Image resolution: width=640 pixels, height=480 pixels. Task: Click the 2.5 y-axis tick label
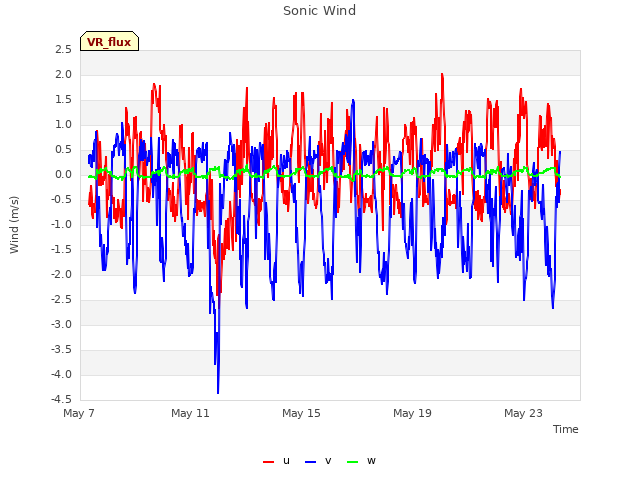coord(64,50)
